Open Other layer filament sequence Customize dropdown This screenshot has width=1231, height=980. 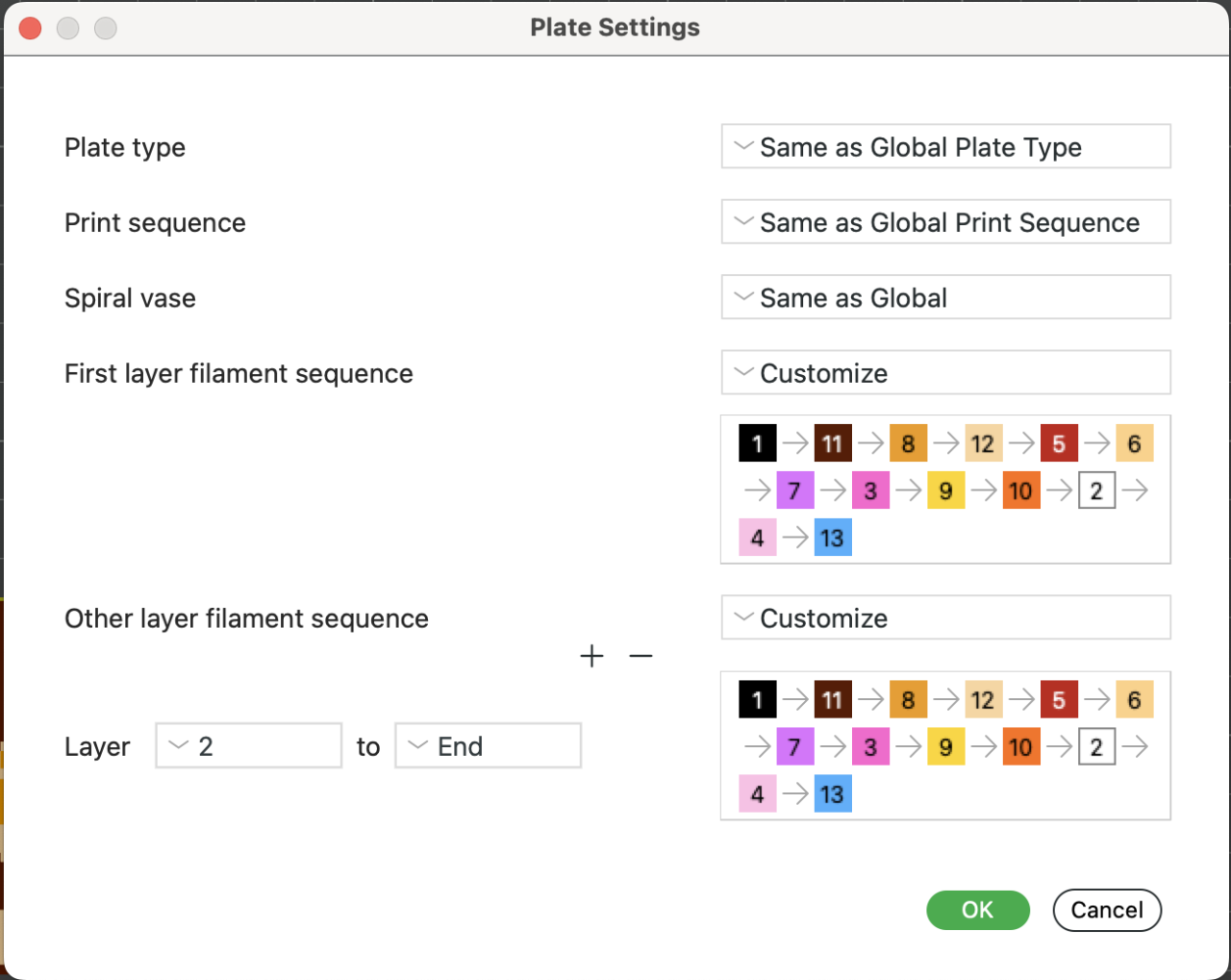pyautogui.click(x=945, y=618)
